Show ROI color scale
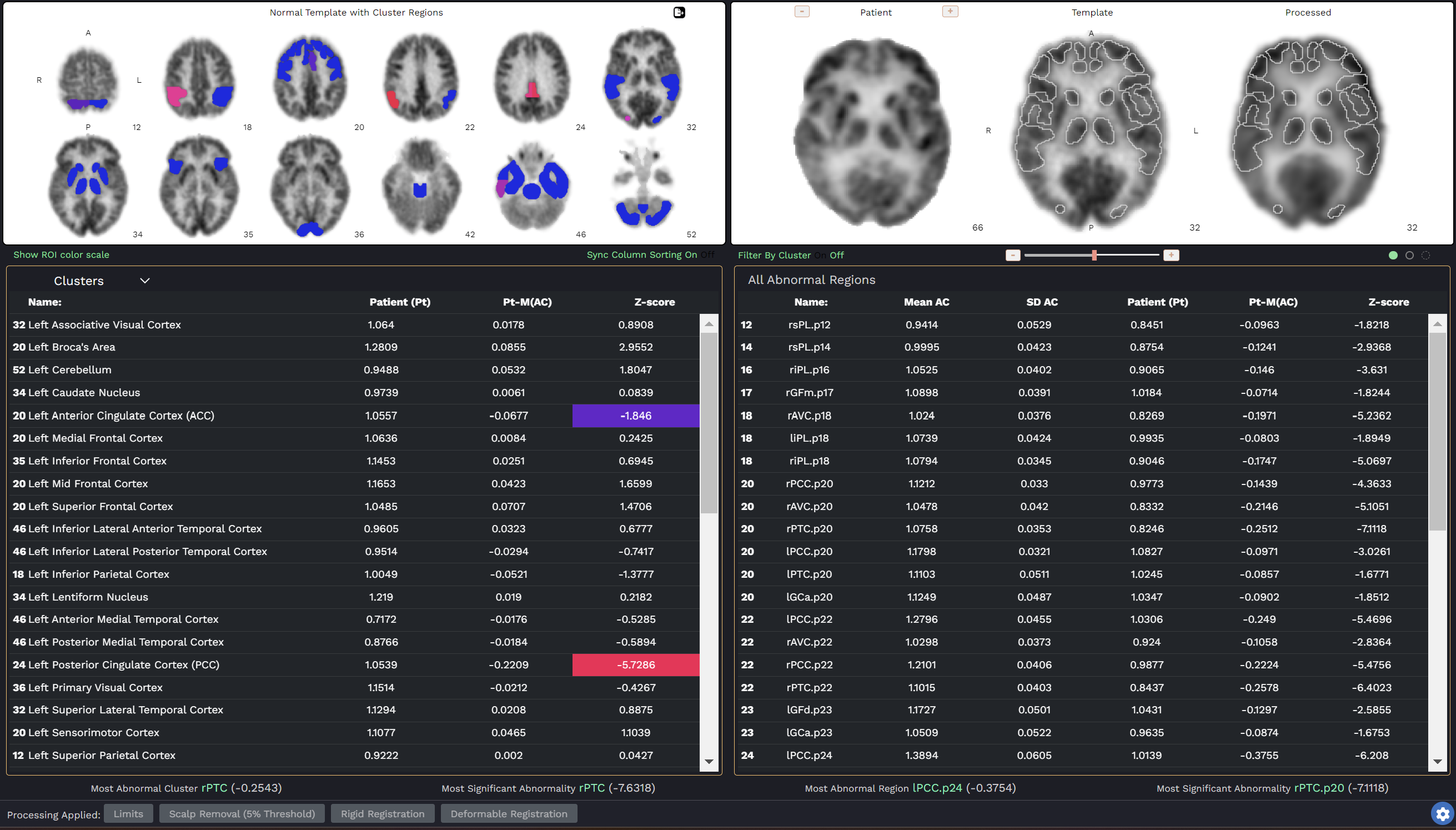The image size is (1456, 830). pyautogui.click(x=62, y=255)
